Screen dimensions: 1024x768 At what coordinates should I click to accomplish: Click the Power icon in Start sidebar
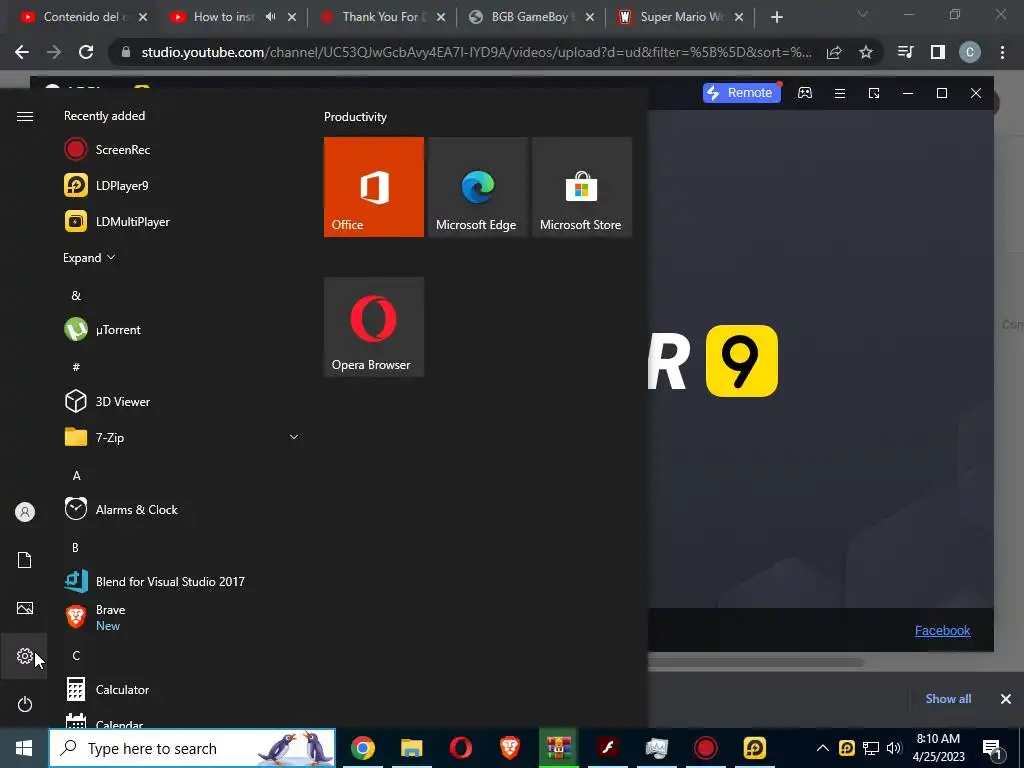point(24,704)
